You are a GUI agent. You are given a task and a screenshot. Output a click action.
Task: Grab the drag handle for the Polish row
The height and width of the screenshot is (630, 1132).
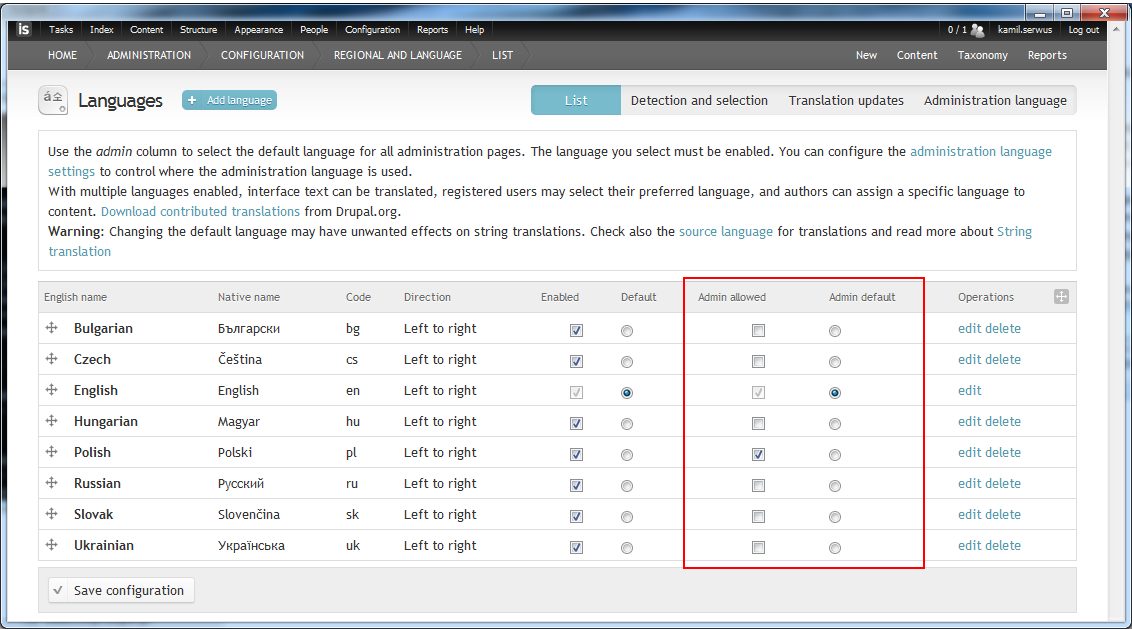tap(52, 452)
